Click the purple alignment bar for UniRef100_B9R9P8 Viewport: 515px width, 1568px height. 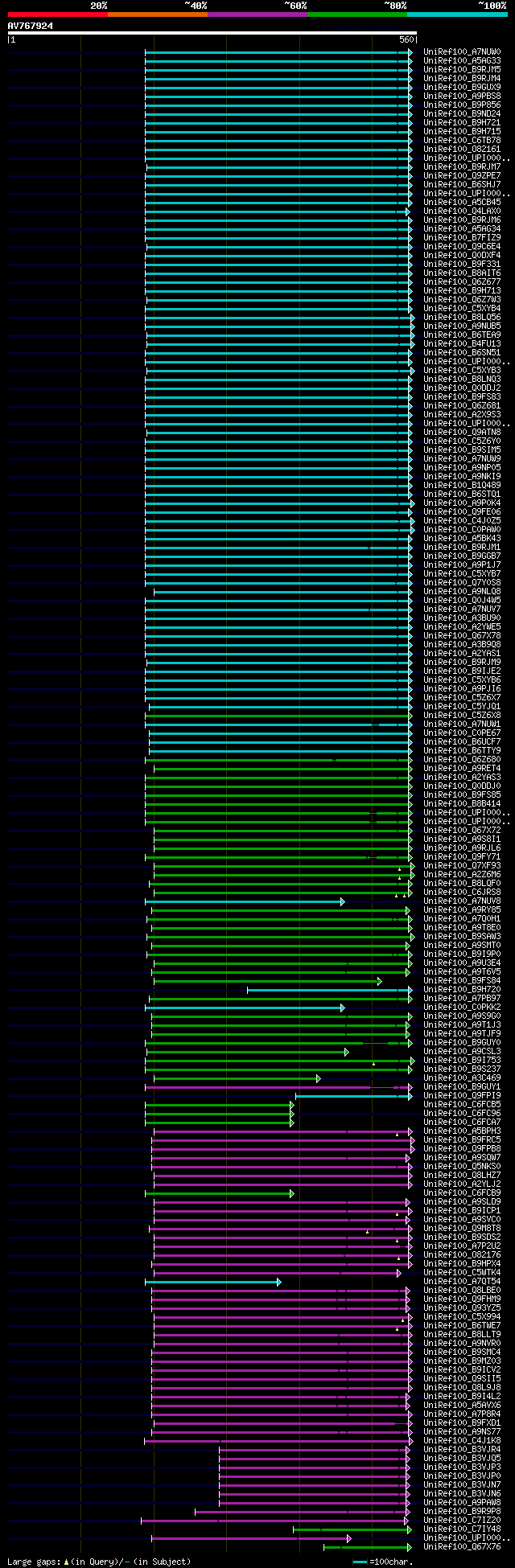point(303,1512)
